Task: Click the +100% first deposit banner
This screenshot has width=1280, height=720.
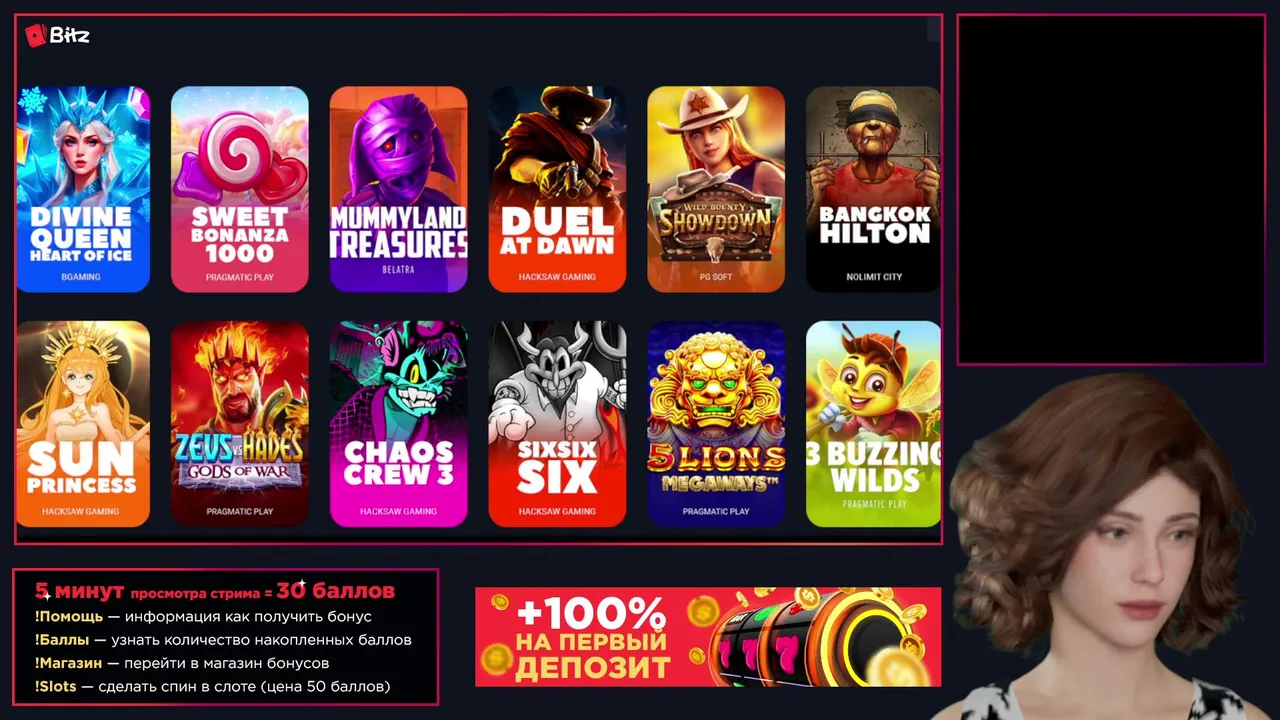Action: pyautogui.click(x=708, y=637)
